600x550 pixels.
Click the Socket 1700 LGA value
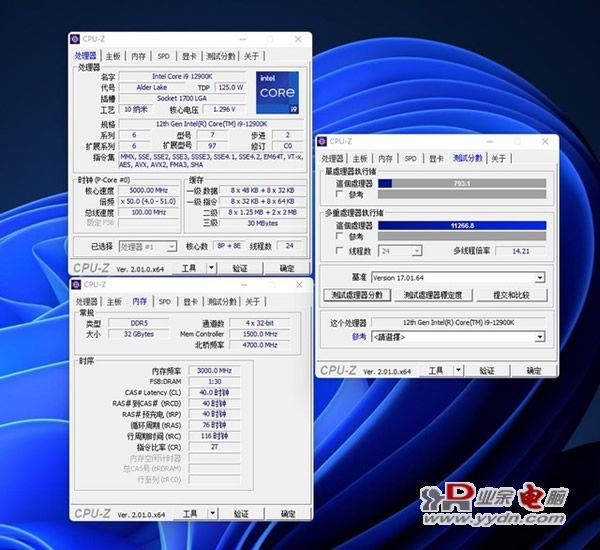(x=182, y=98)
